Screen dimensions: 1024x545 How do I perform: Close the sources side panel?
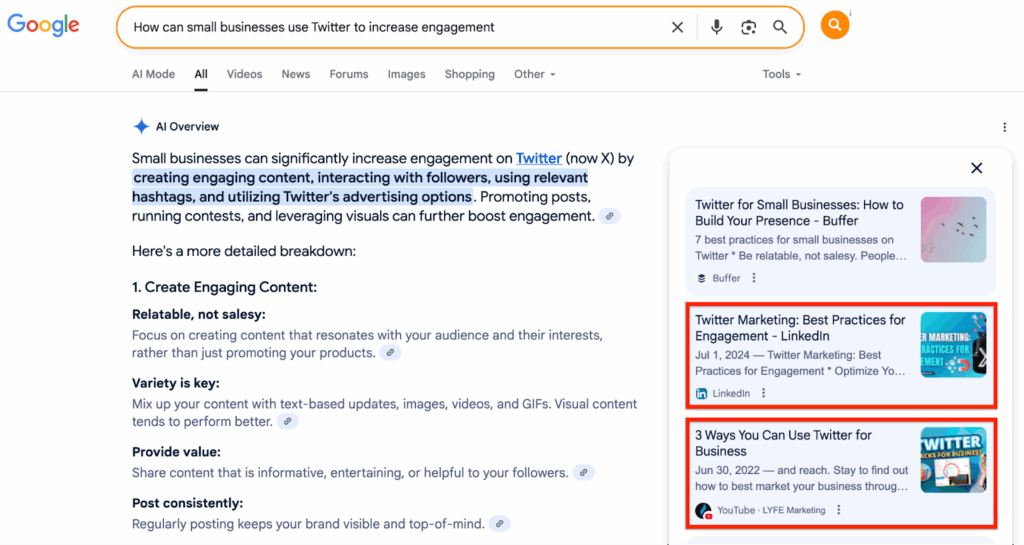(976, 168)
